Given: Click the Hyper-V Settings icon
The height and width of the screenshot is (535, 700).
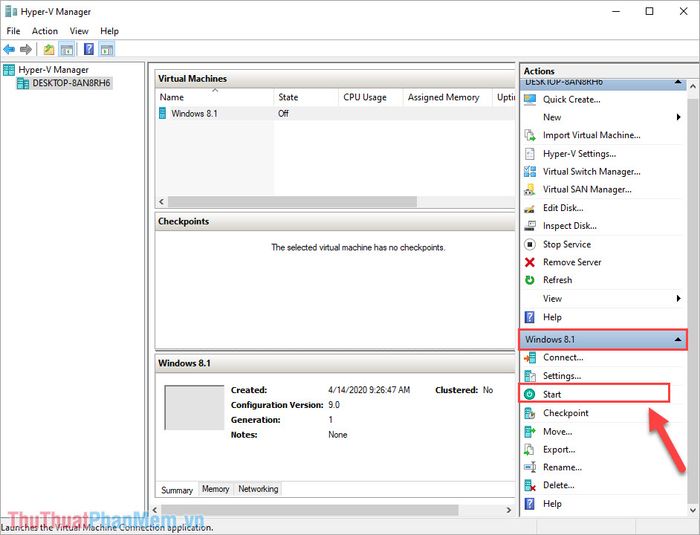Looking at the screenshot, I should point(530,154).
